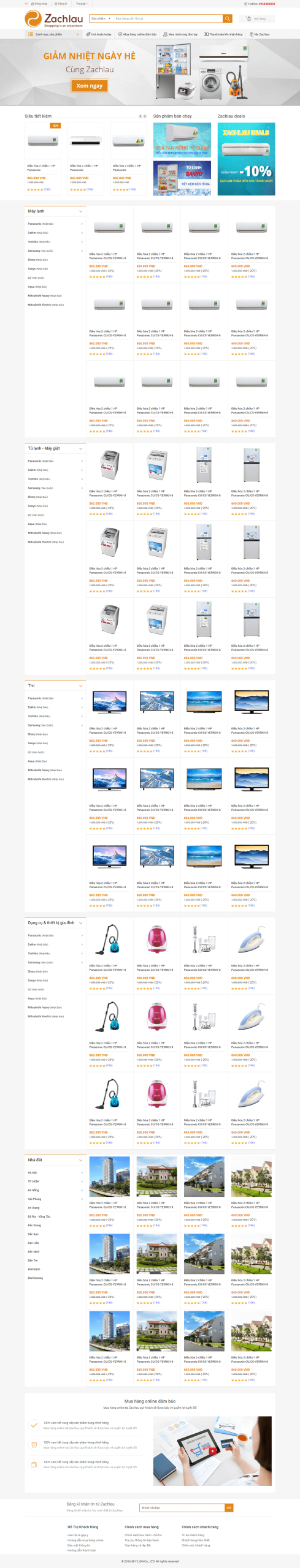Expand Hà Nội arrow under Nhà đất
The width and height of the screenshot is (300, 1568).
[x=82, y=1173]
